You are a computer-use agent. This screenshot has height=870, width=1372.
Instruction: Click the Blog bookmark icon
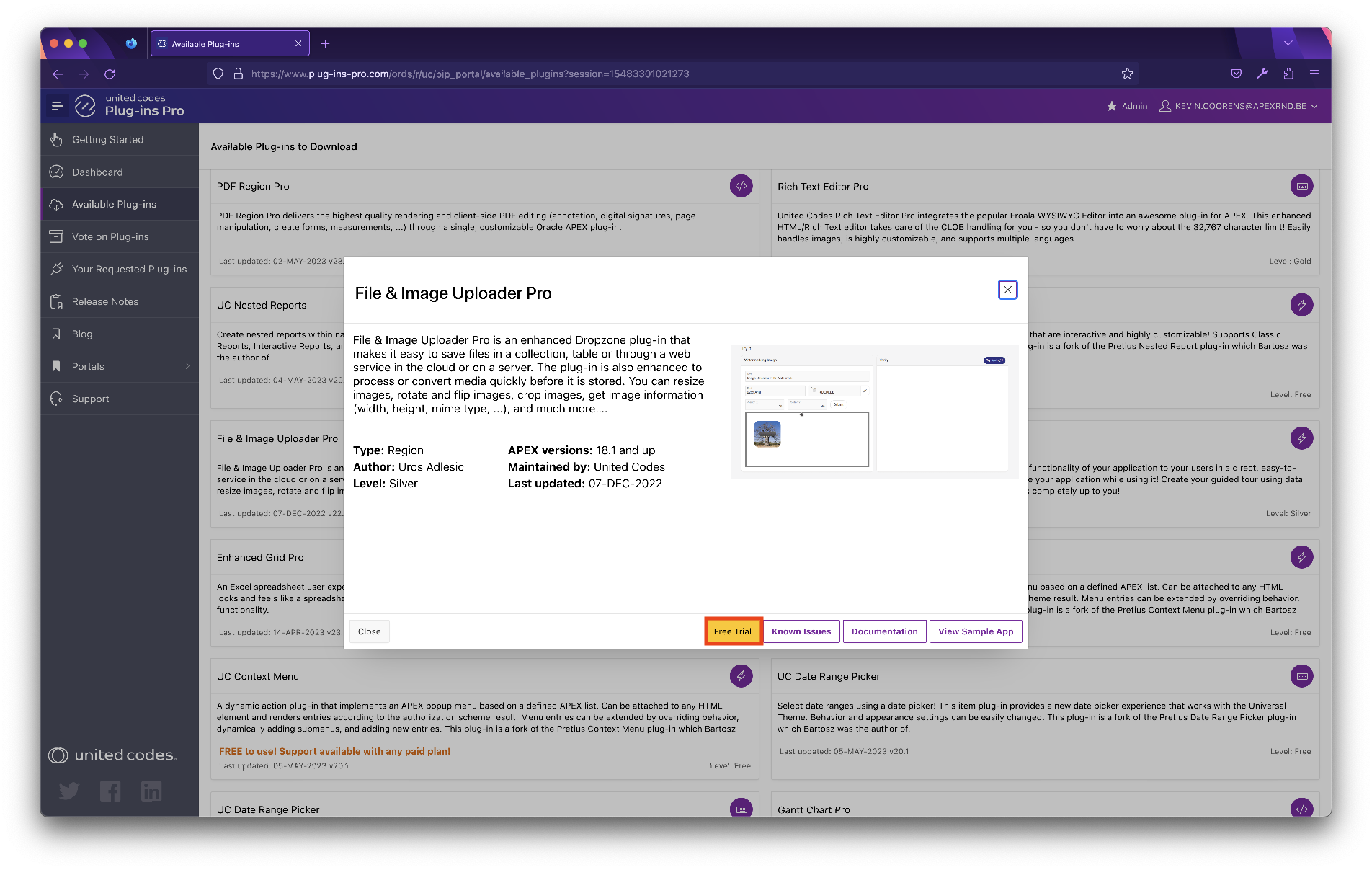[56, 334]
